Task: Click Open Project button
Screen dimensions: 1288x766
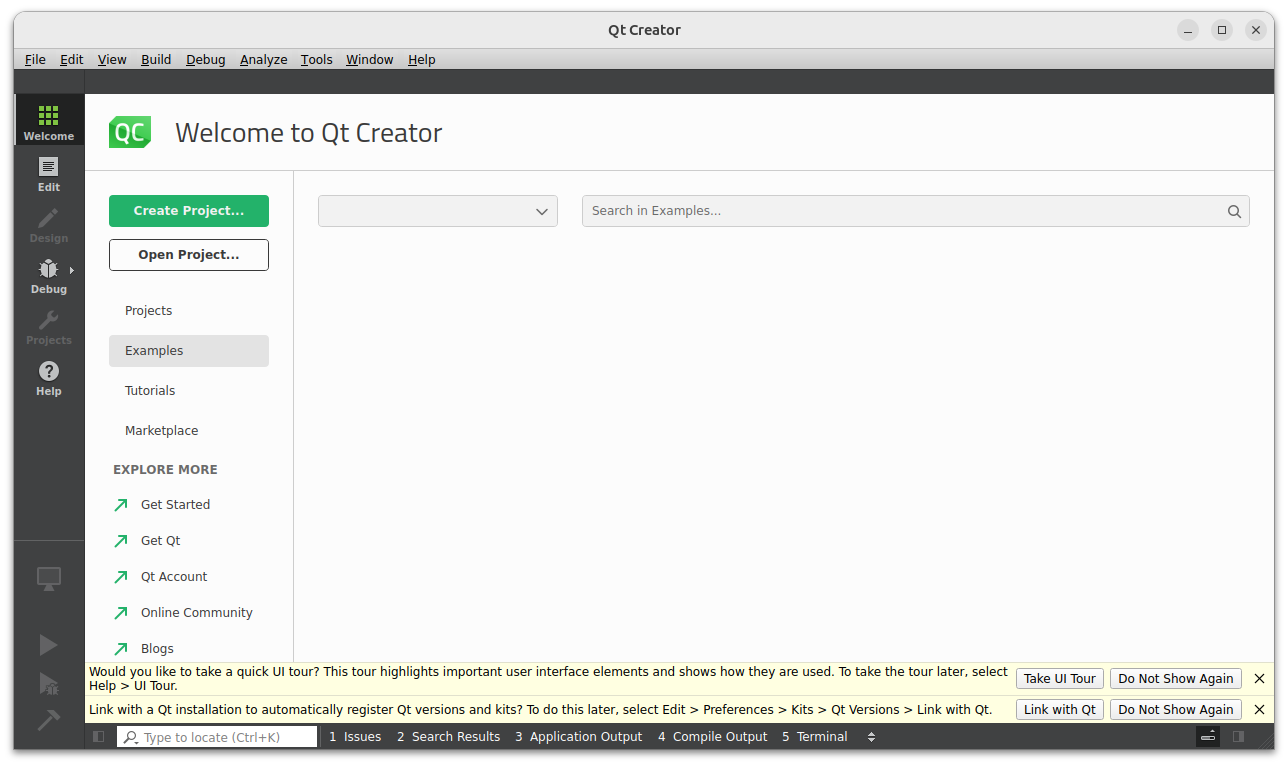Action: click(x=189, y=255)
